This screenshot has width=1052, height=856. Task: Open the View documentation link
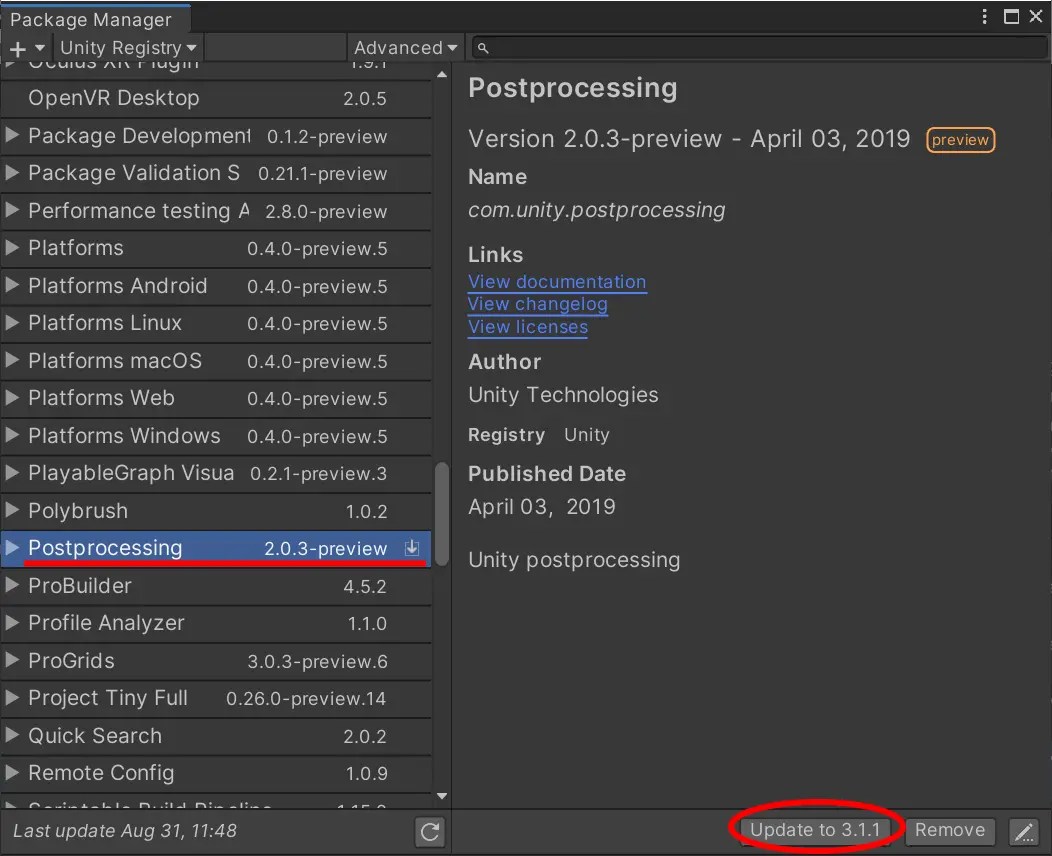click(x=557, y=282)
